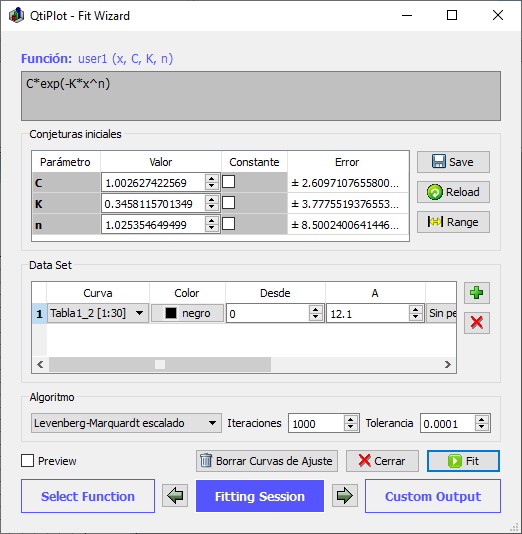Go forward with the right green arrow
This screenshot has height=534, width=522.
(x=345, y=496)
